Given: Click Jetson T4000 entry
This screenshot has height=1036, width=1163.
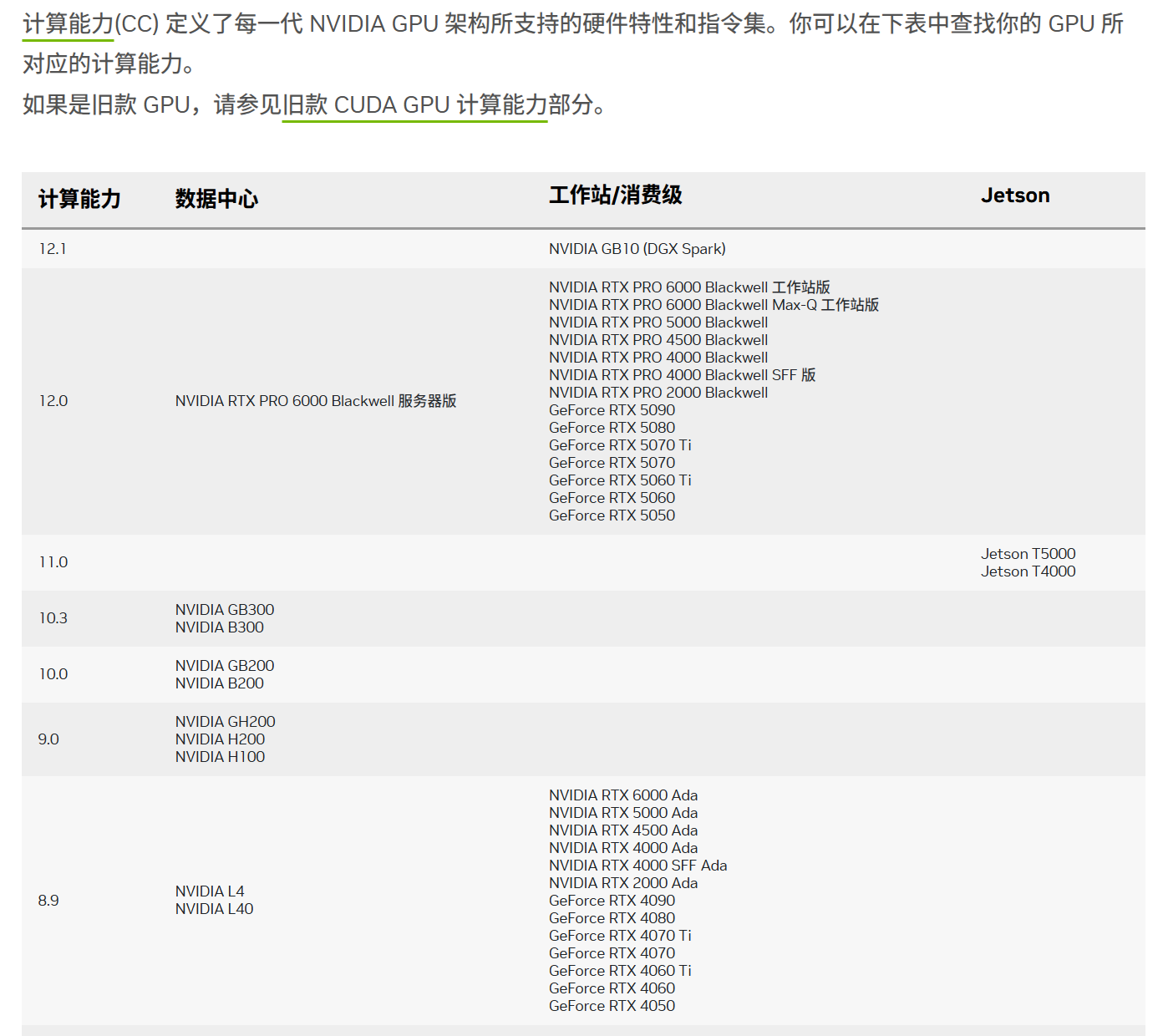Looking at the screenshot, I should coord(1028,571).
